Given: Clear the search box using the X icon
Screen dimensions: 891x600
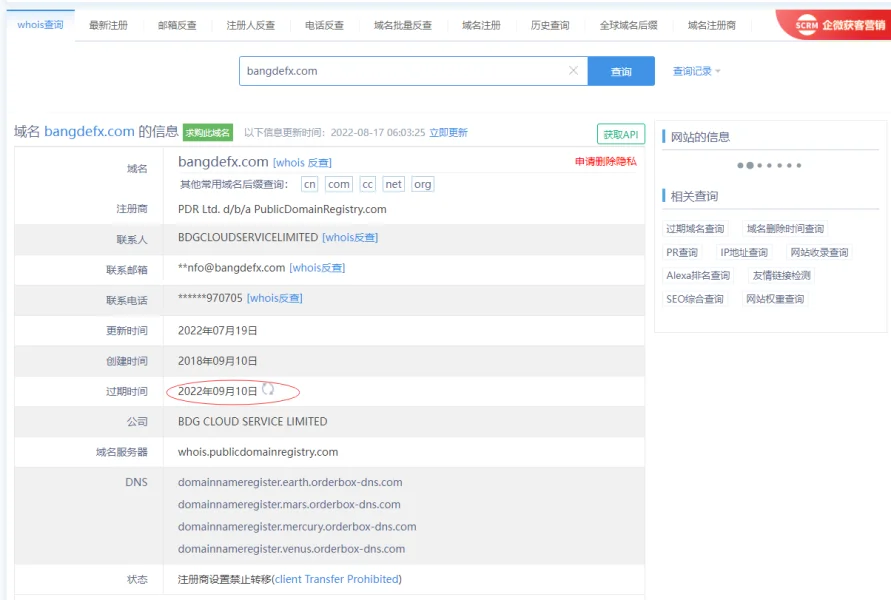Looking at the screenshot, I should pos(573,70).
